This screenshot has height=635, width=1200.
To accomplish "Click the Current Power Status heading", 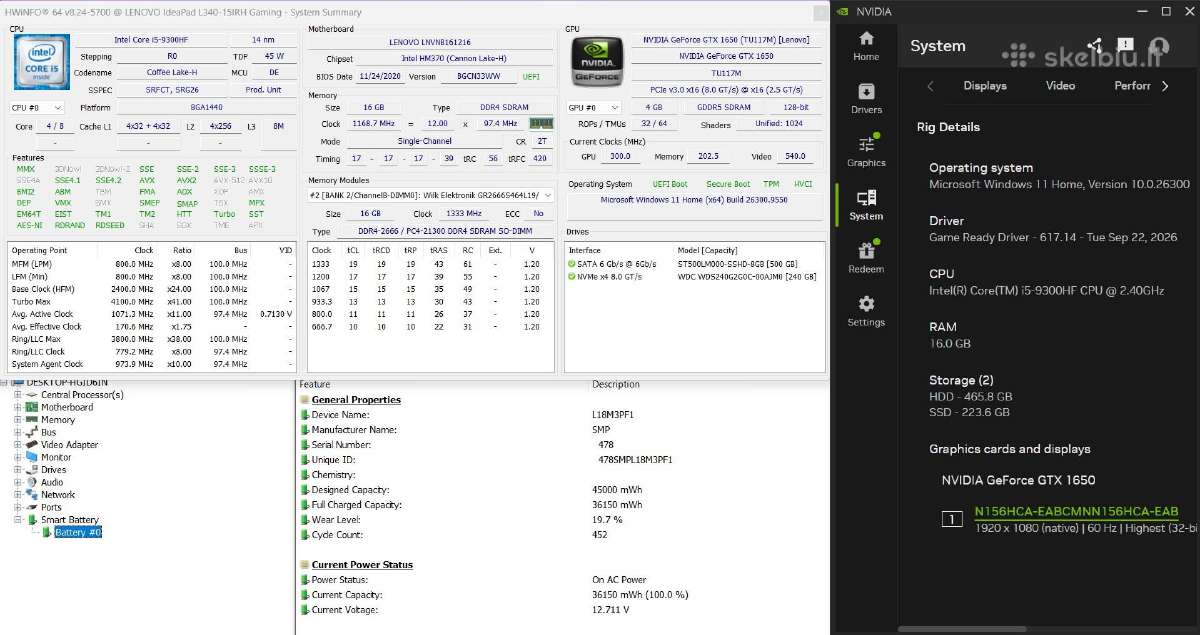I will [362, 565].
